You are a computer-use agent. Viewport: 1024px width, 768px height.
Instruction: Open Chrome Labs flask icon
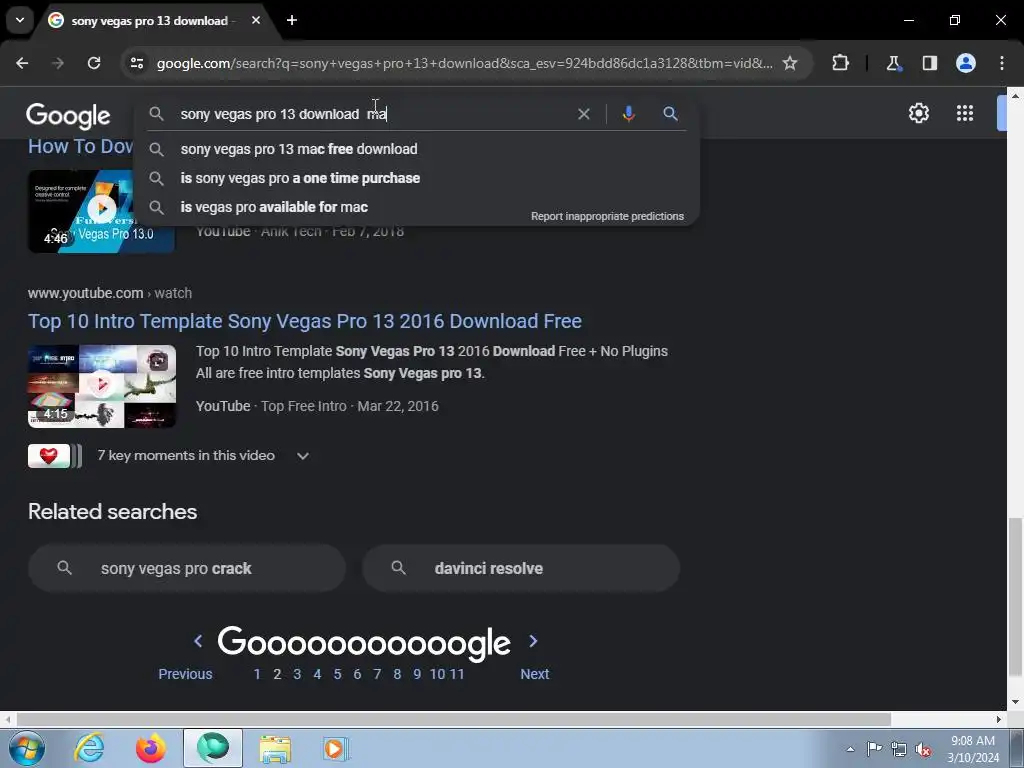893,63
